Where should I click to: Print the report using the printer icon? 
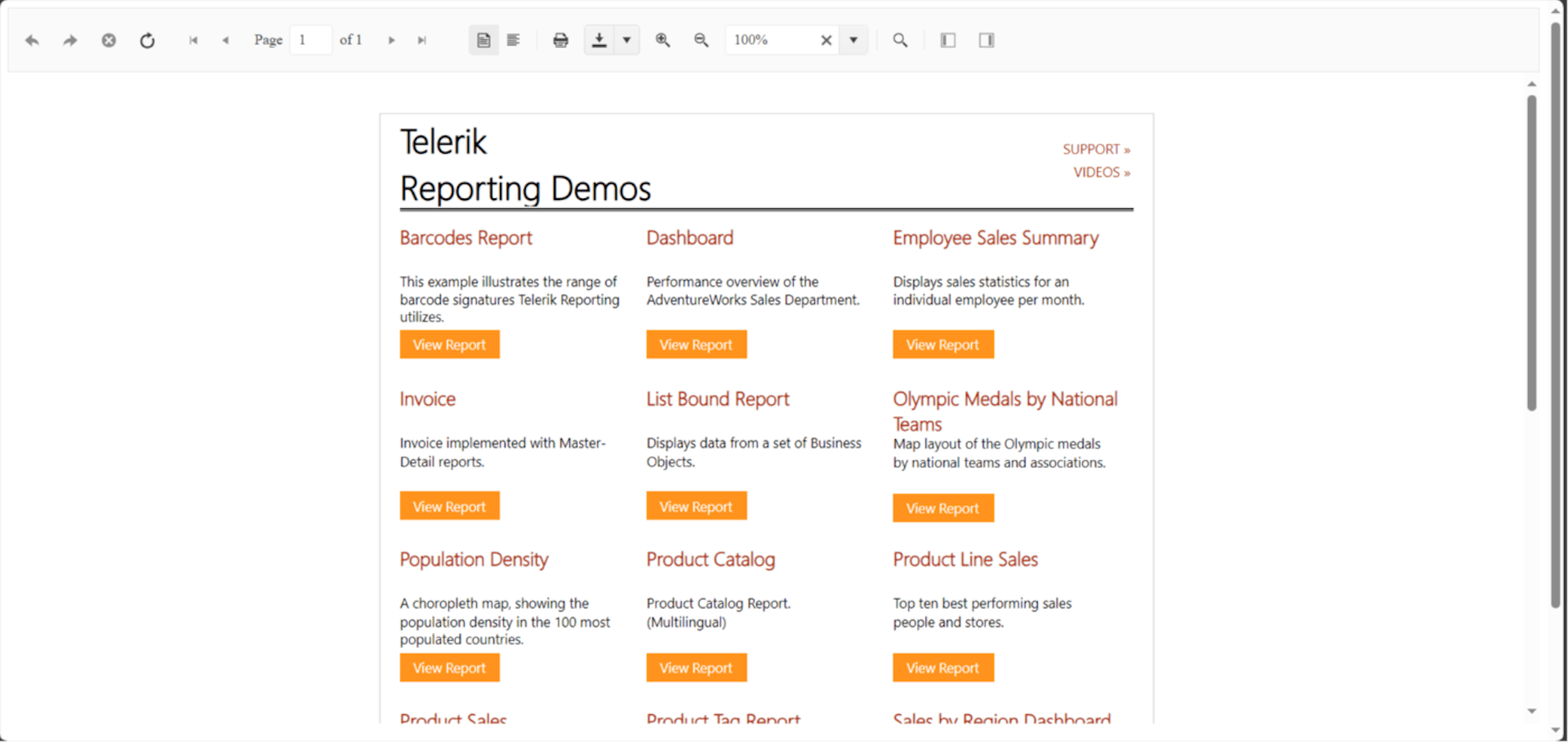pos(560,40)
